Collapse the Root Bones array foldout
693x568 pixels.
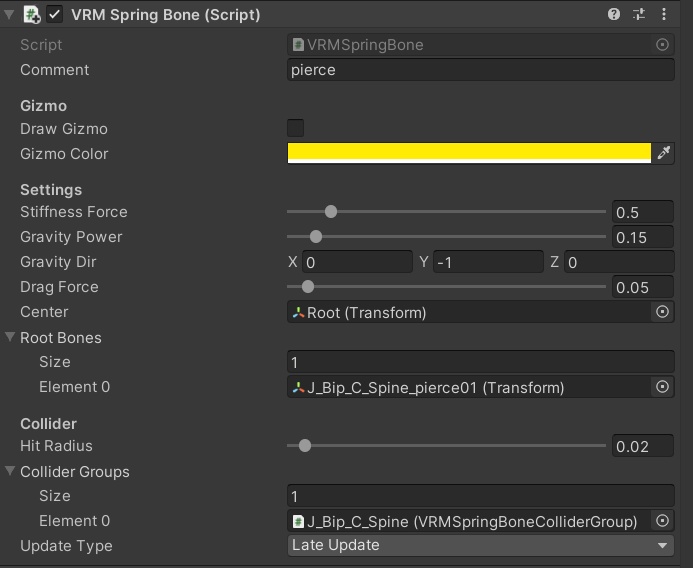pyautogui.click(x=10, y=338)
